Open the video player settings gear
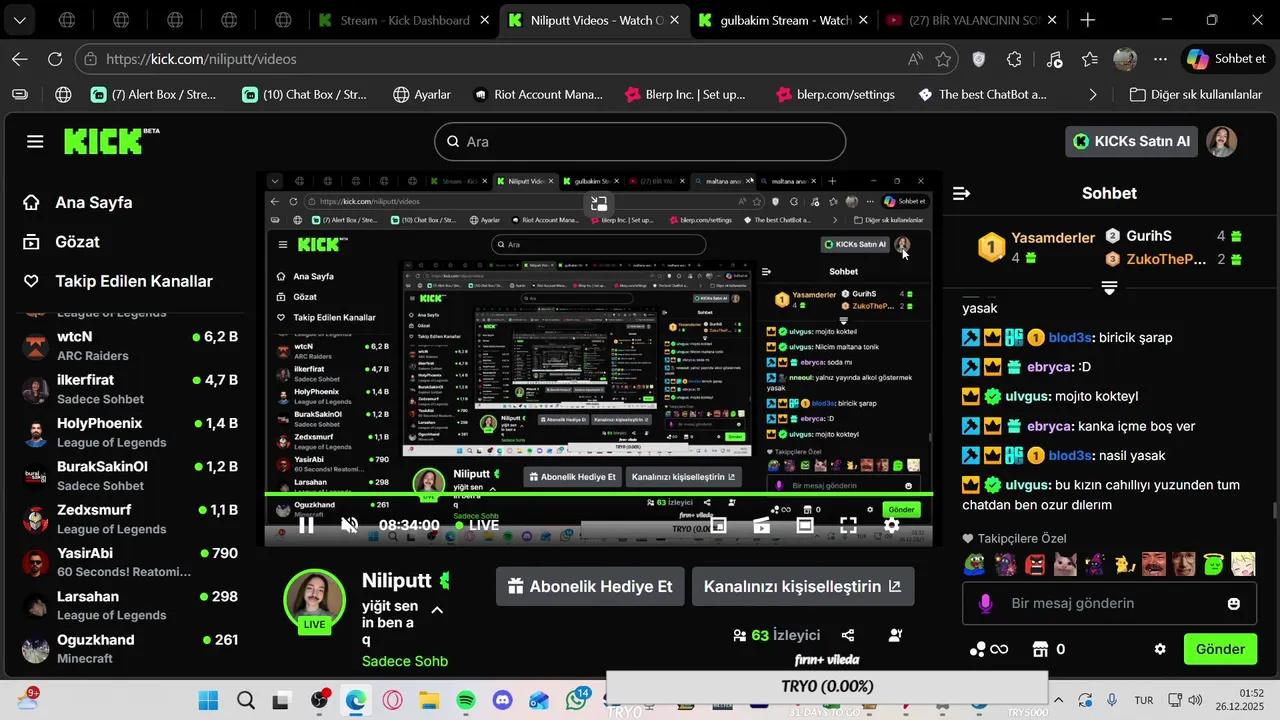 (891, 525)
